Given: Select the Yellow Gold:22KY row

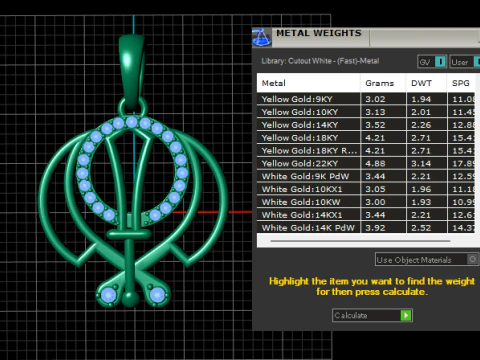Looking at the screenshot, I should 366,163.
